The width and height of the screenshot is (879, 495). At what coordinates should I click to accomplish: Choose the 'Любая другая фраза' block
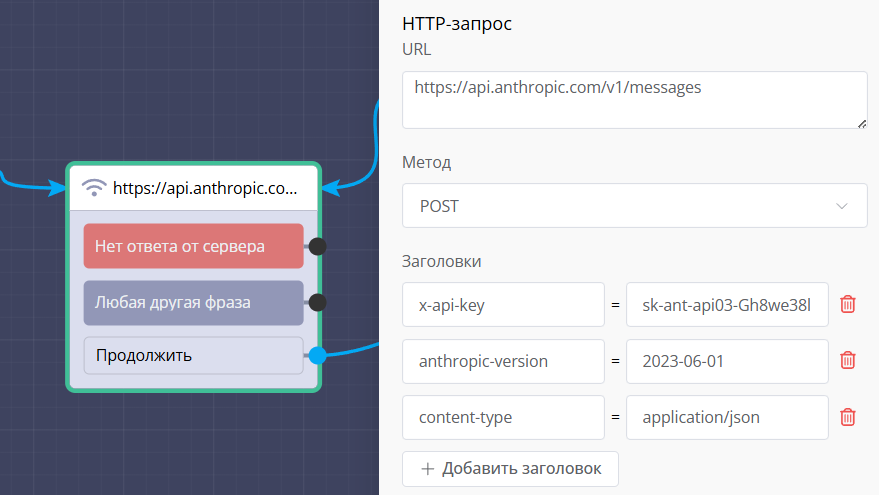pos(193,302)
